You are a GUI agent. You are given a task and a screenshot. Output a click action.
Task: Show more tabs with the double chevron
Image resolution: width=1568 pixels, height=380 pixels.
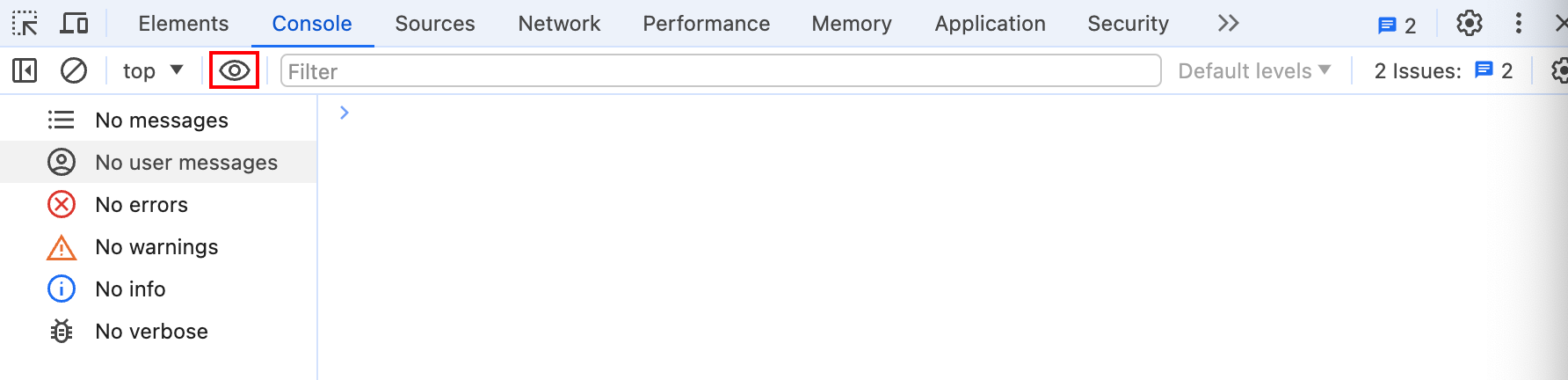[x=1229, y=24]
